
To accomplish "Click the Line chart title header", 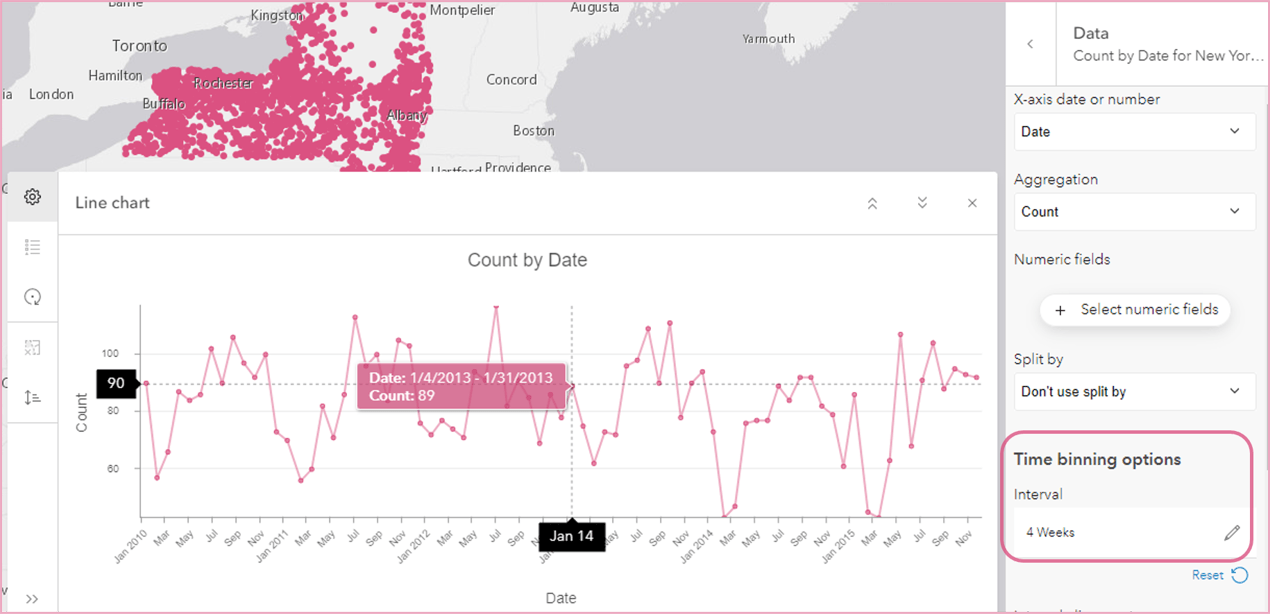I will tap(112, 203).
